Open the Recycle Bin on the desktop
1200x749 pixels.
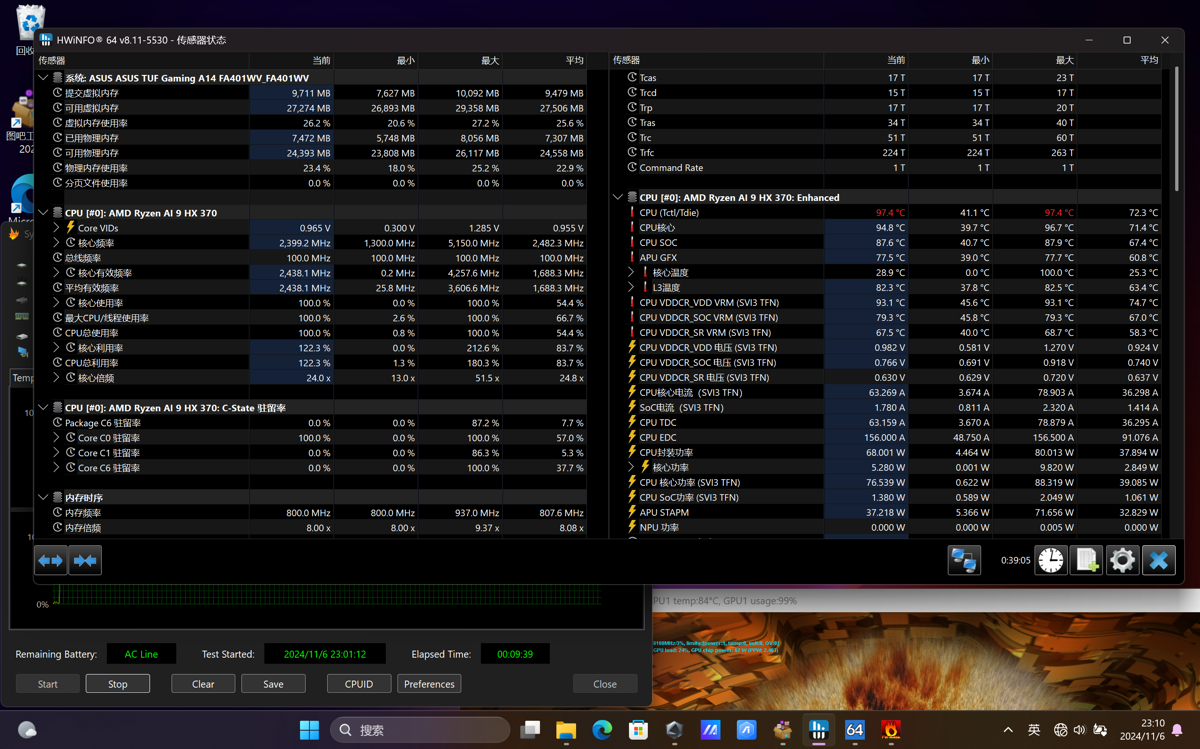(x=30, y=28)
